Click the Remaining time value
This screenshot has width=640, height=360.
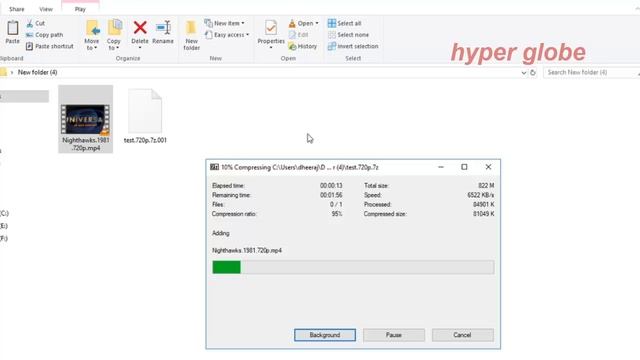[331, 195]
